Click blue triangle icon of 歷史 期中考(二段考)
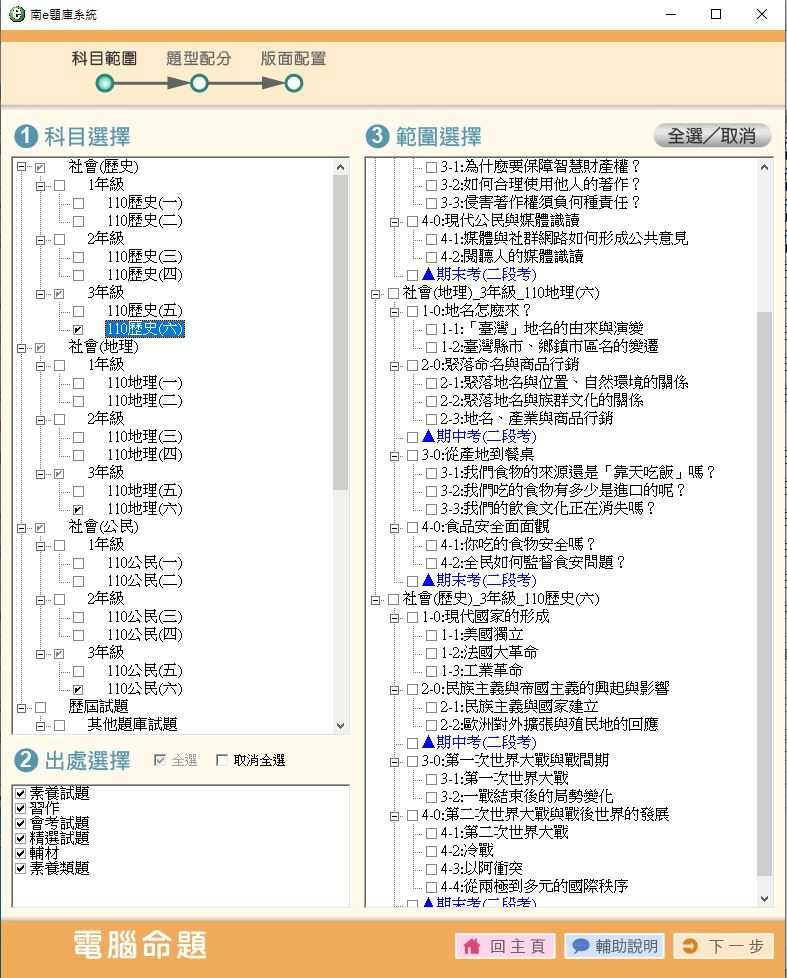This screenshot has height=978, width=787. pyautogui.click(x=428, y=742)
